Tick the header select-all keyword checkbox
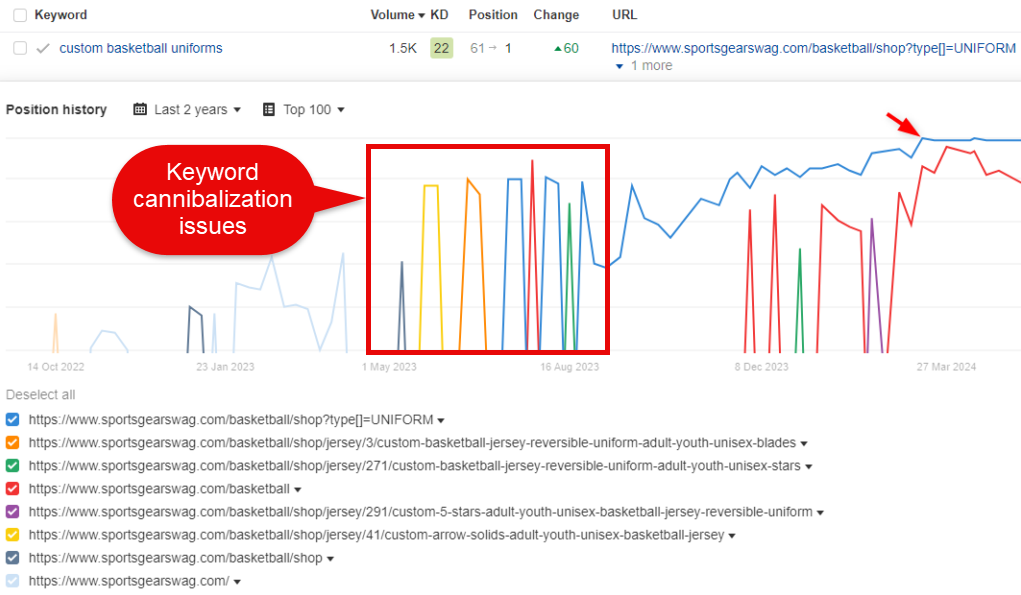This screenshot has width=1021, height=595. click(x=20, y=15)
